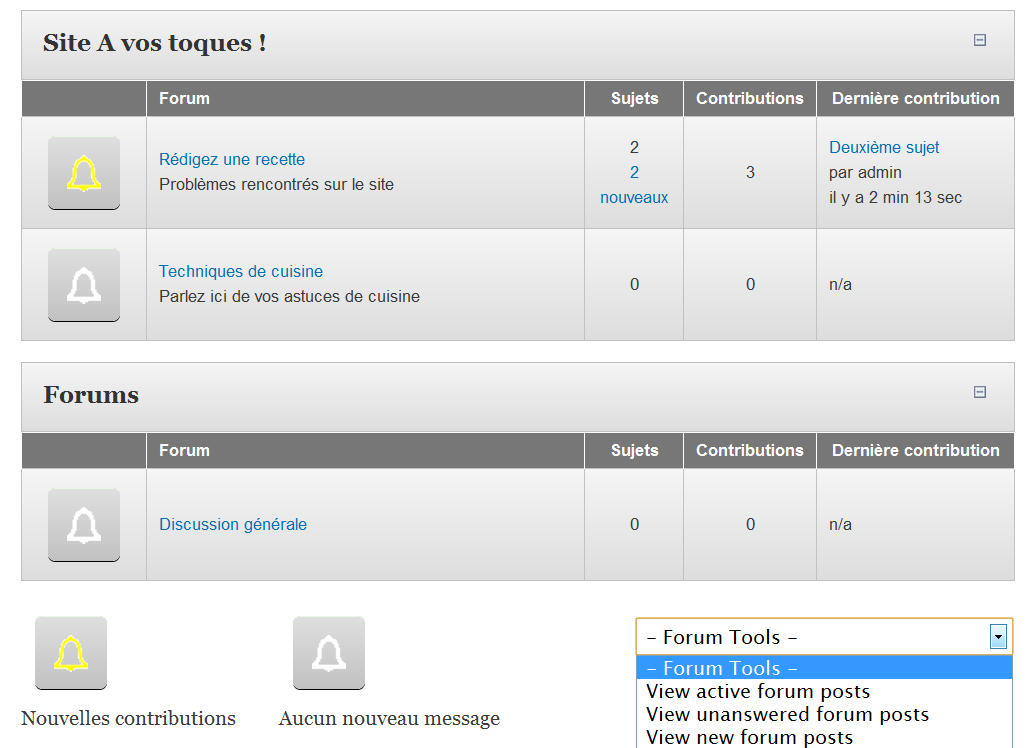
Task: Click the white Aucun nouveau message legend icon
Action: [329, 653]
